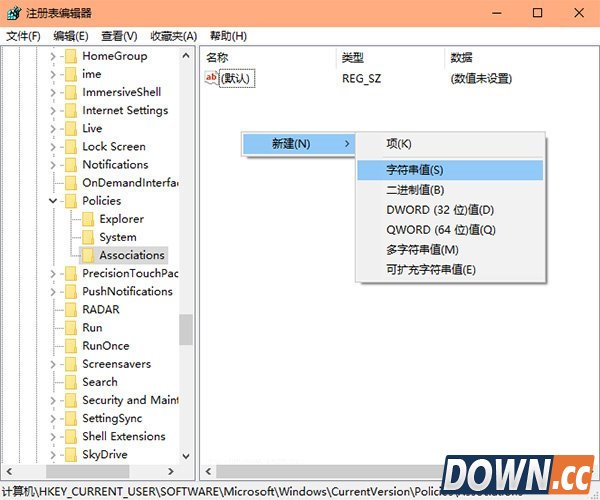
Task: Click the Policies folder icon
Action: coord(71,201)
